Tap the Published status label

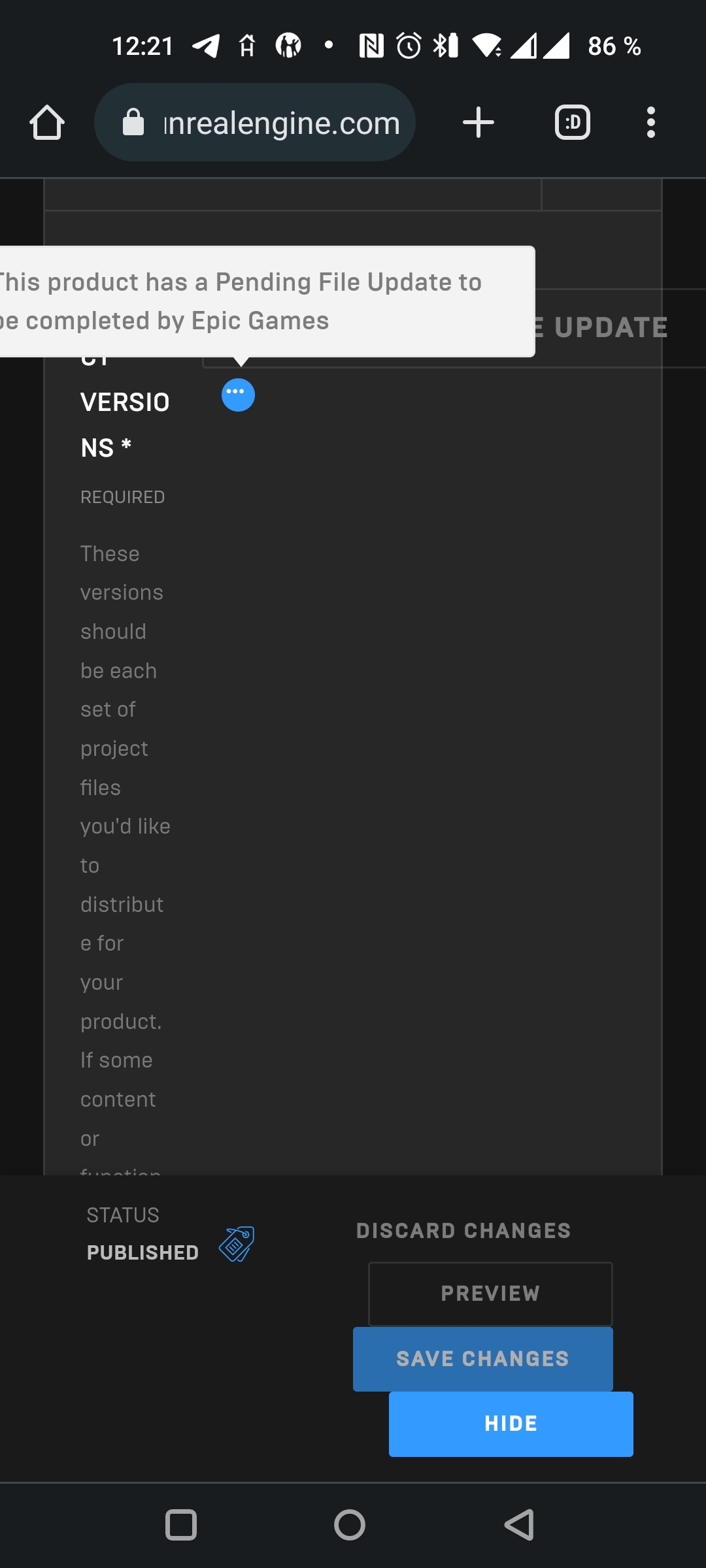(143, 1252)
